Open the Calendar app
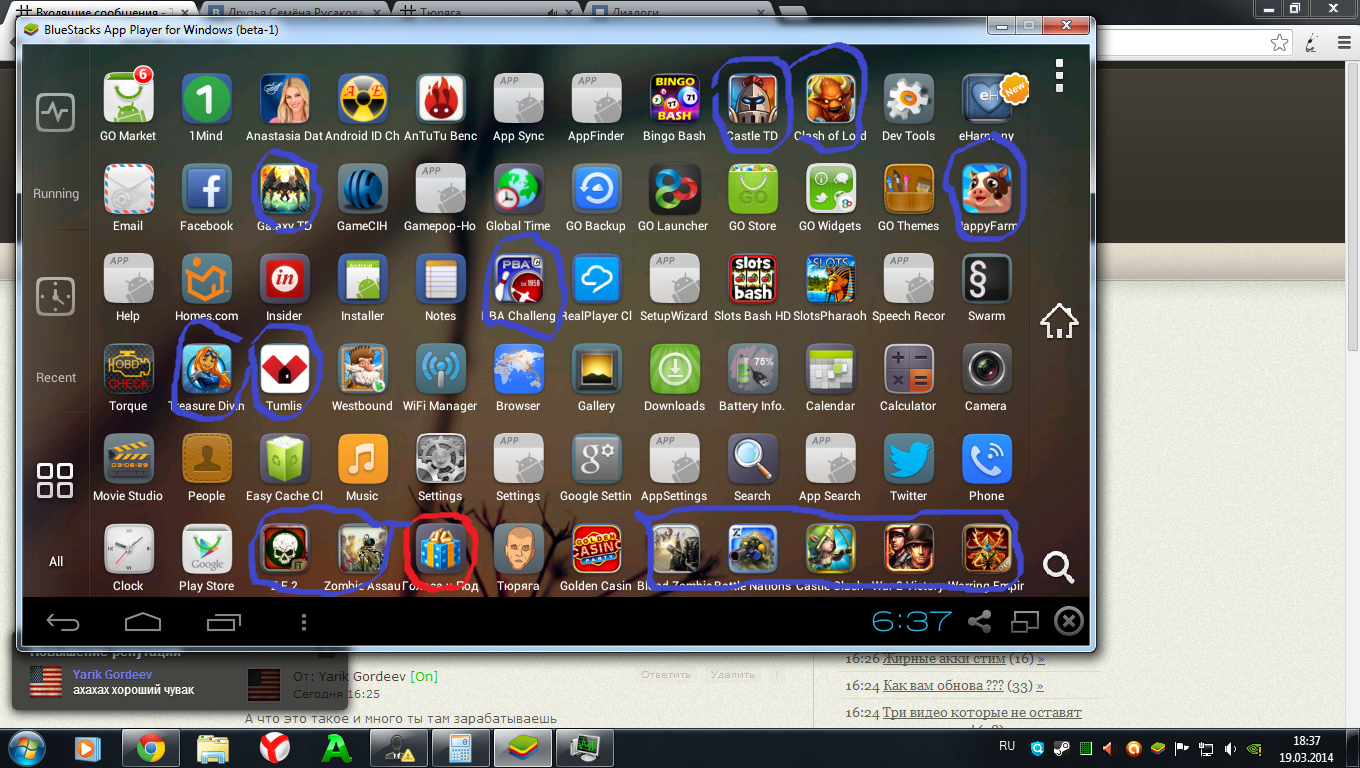 (x=830, y=369)
